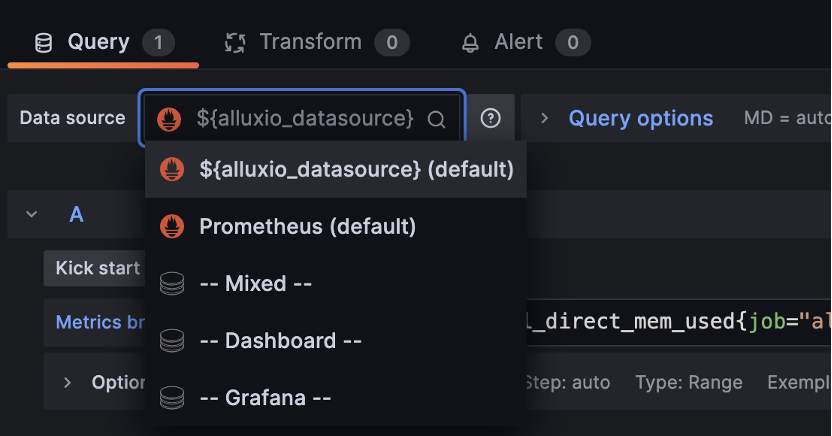Screen dimensions: 832x436
Task: Select ${alluxio_datasource} (default) from list
Action: [336, 170]
